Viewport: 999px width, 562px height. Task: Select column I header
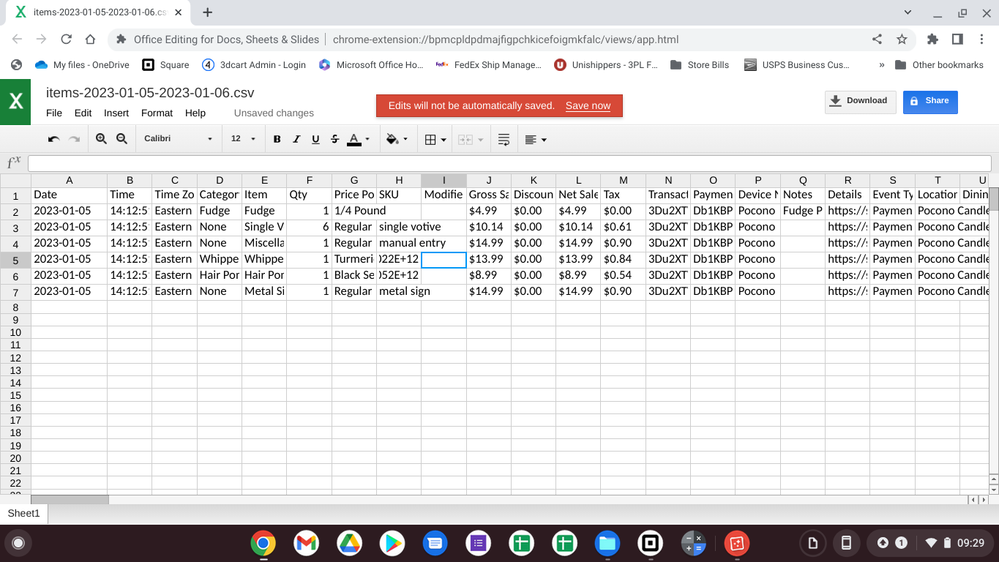(x=443, y=180)
